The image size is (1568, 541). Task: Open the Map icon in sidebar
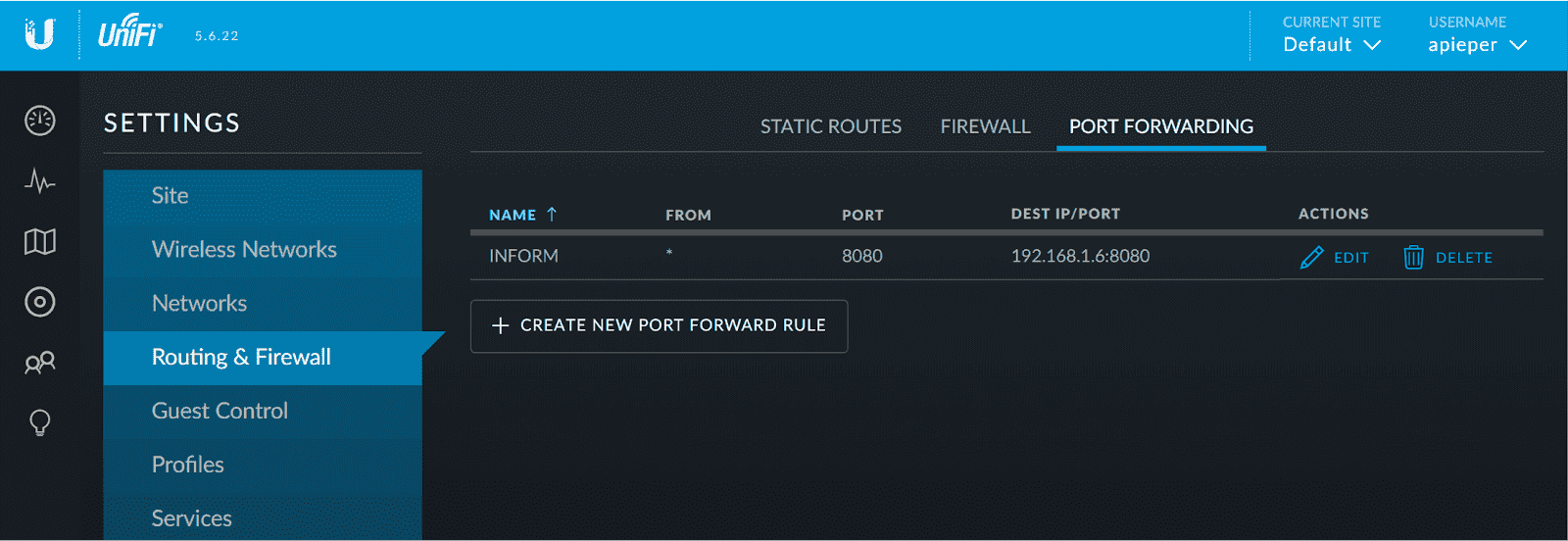40,241
